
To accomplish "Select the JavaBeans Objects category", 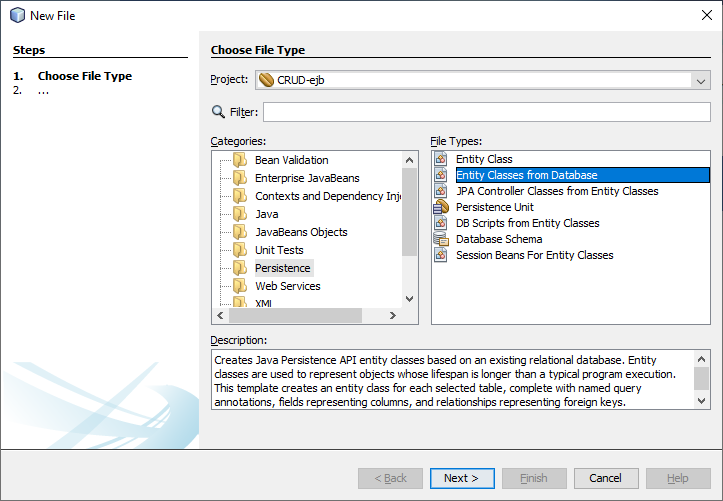I will coord(301,232).
